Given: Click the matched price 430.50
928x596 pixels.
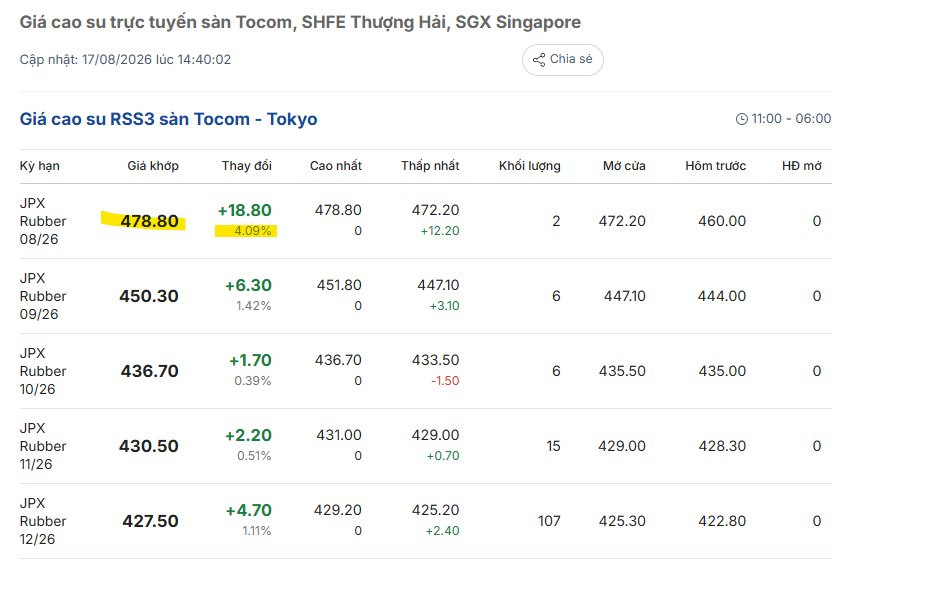Looking at the screenshot, I should pyautogui.click(x=149, y=446).
